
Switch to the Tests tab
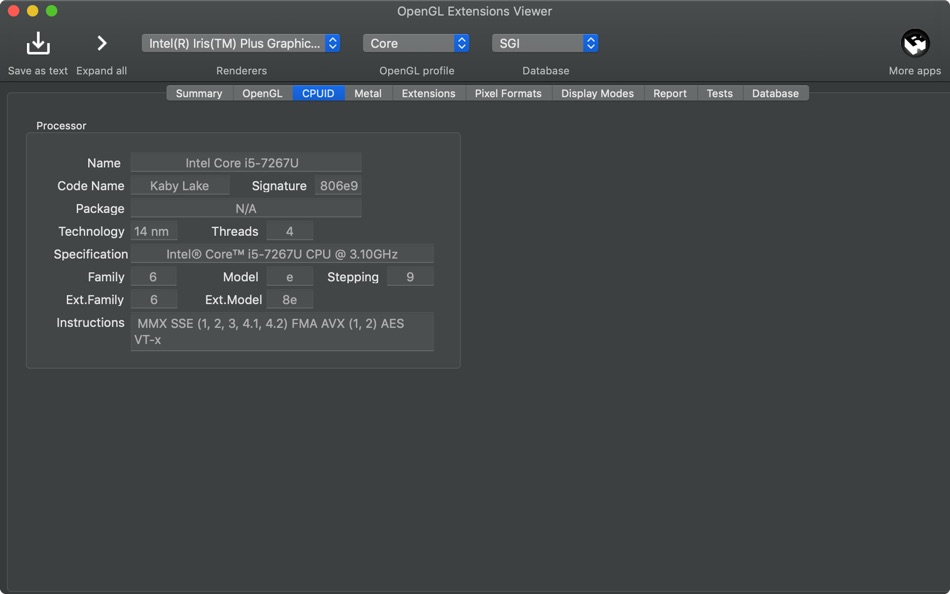720,93
